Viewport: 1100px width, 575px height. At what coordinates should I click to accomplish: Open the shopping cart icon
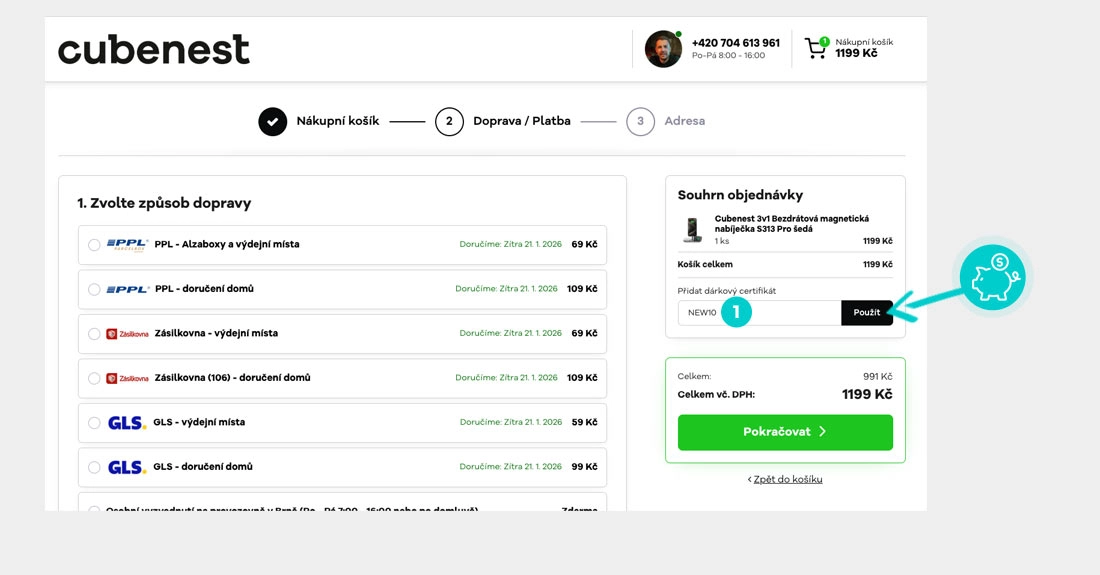(x=816, y=48)
